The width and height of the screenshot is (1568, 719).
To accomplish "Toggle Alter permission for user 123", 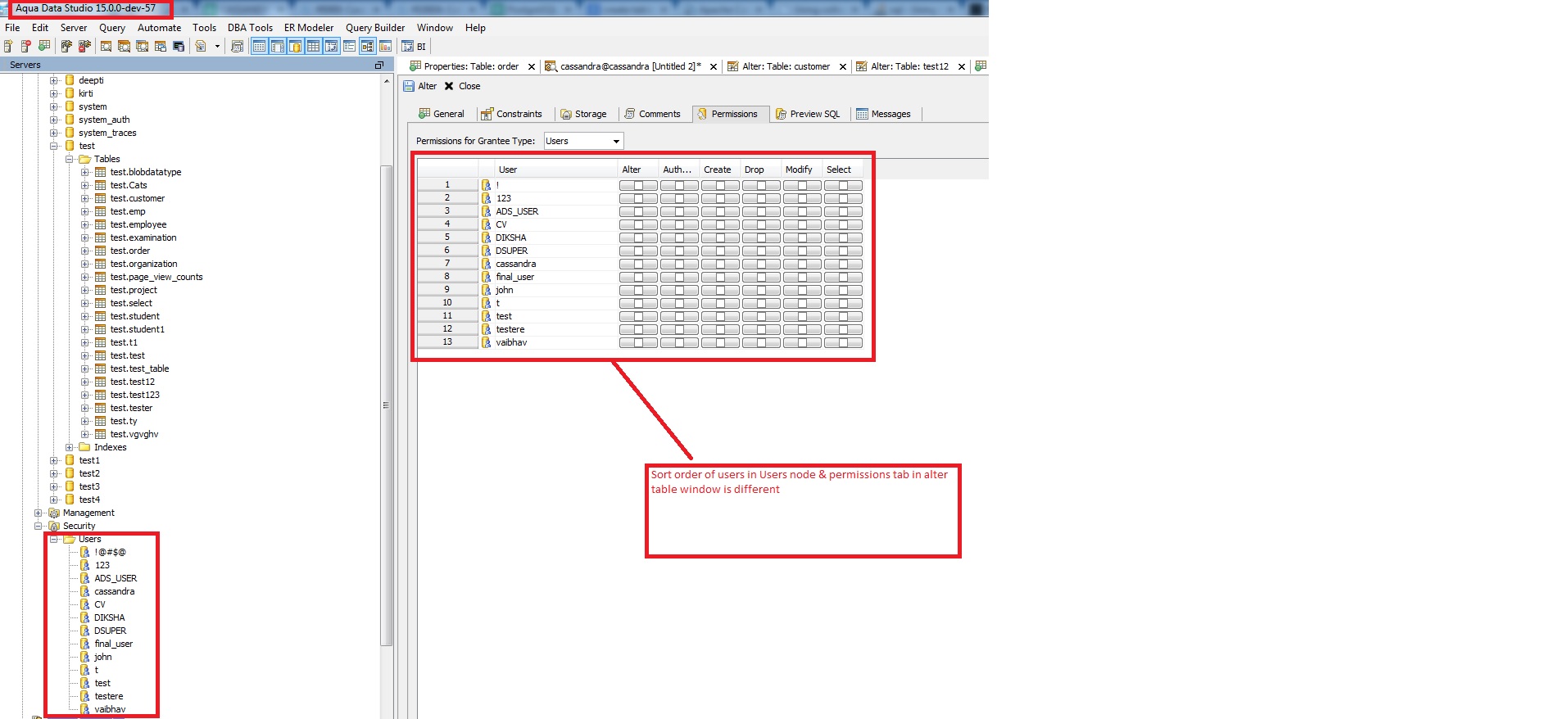I will (638, 198).
